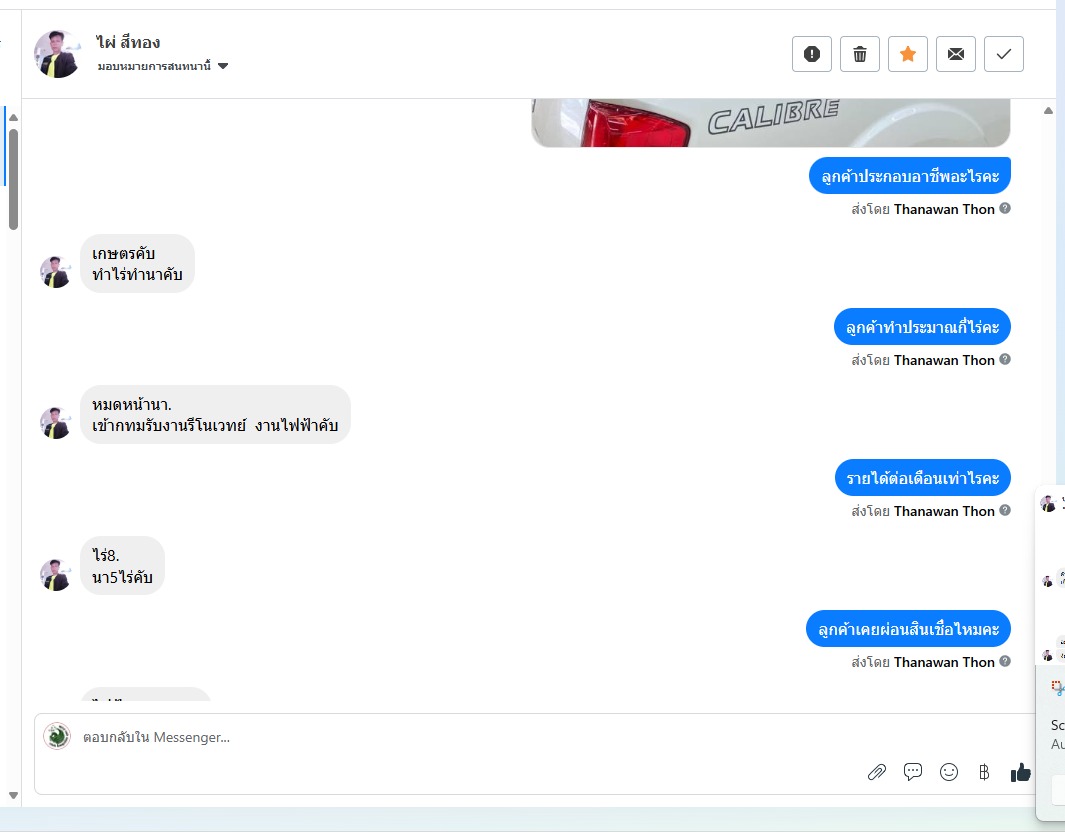Click the left panel scrollbar down arrow
The height and width of the screenshot is (832, 1065).
coord(13,795)
